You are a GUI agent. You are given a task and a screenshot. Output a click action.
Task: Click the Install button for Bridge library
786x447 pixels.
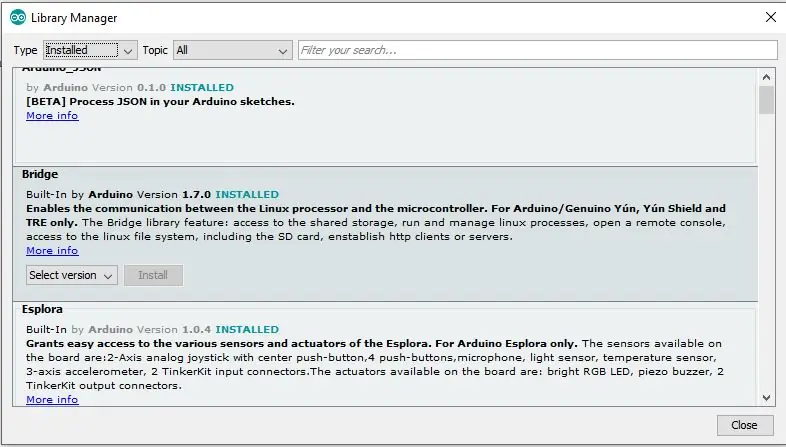(x=153, y=275)
